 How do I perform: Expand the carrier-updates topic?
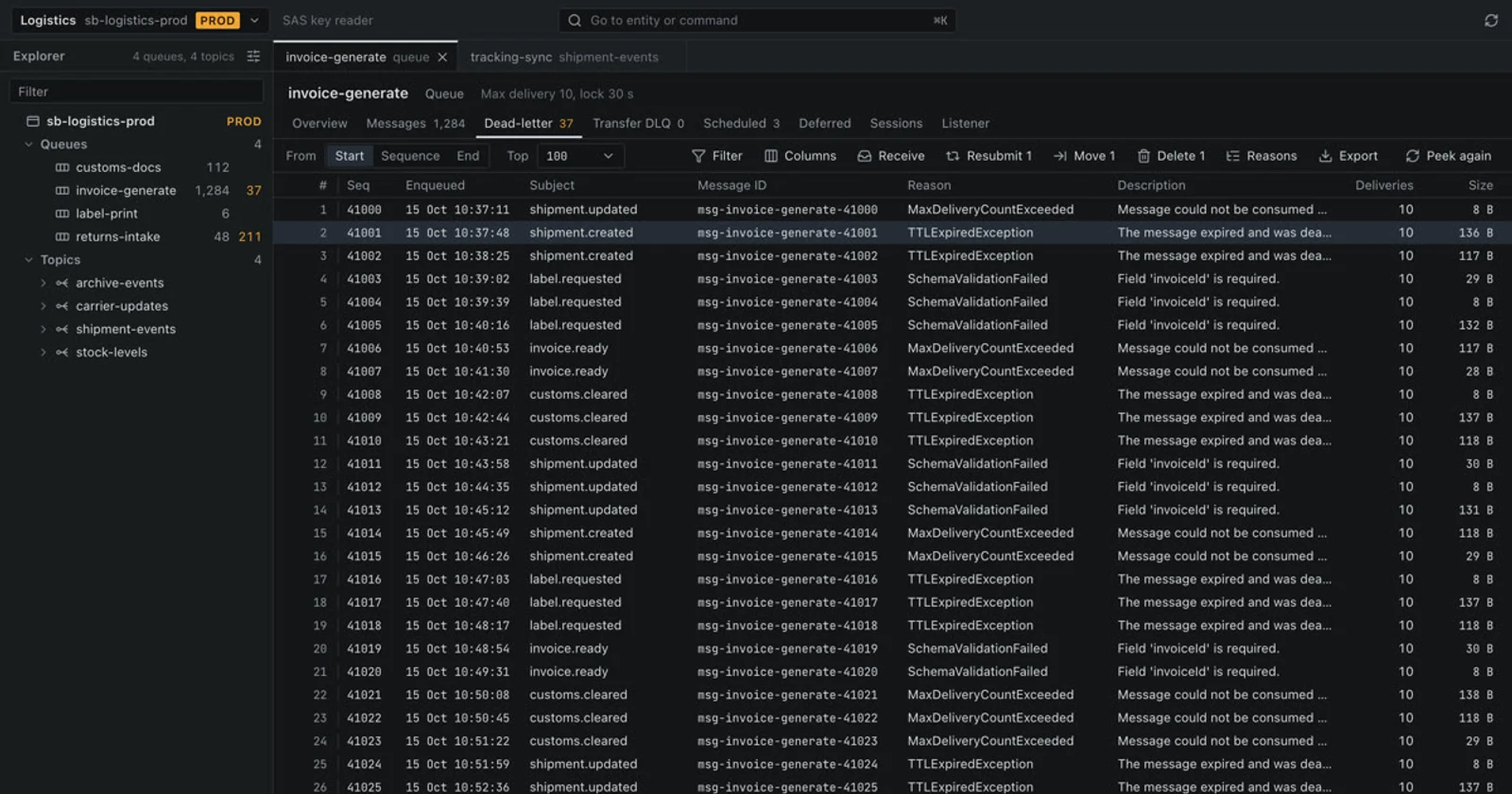tap(43, 306)
